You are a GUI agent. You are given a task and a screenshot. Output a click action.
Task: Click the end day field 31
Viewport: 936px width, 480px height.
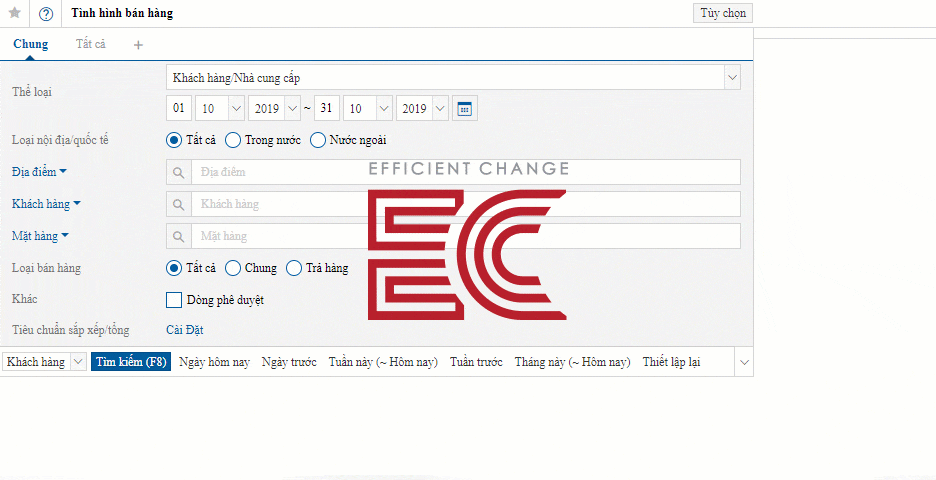pyautogui.click(x=327, y=109)
